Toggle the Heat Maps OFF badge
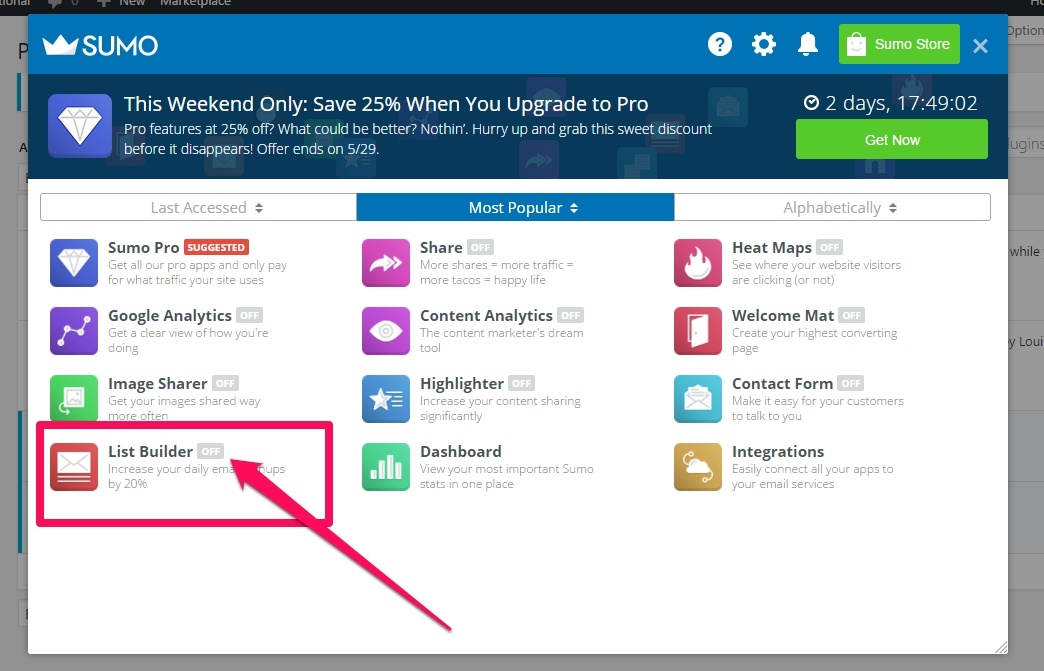 [830, 248]
